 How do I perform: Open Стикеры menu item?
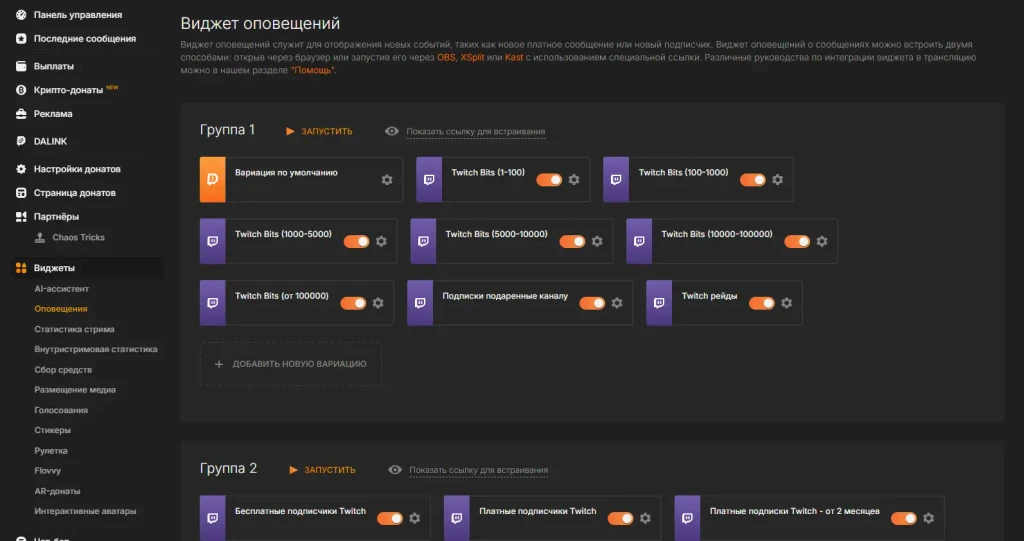point(52,431)
